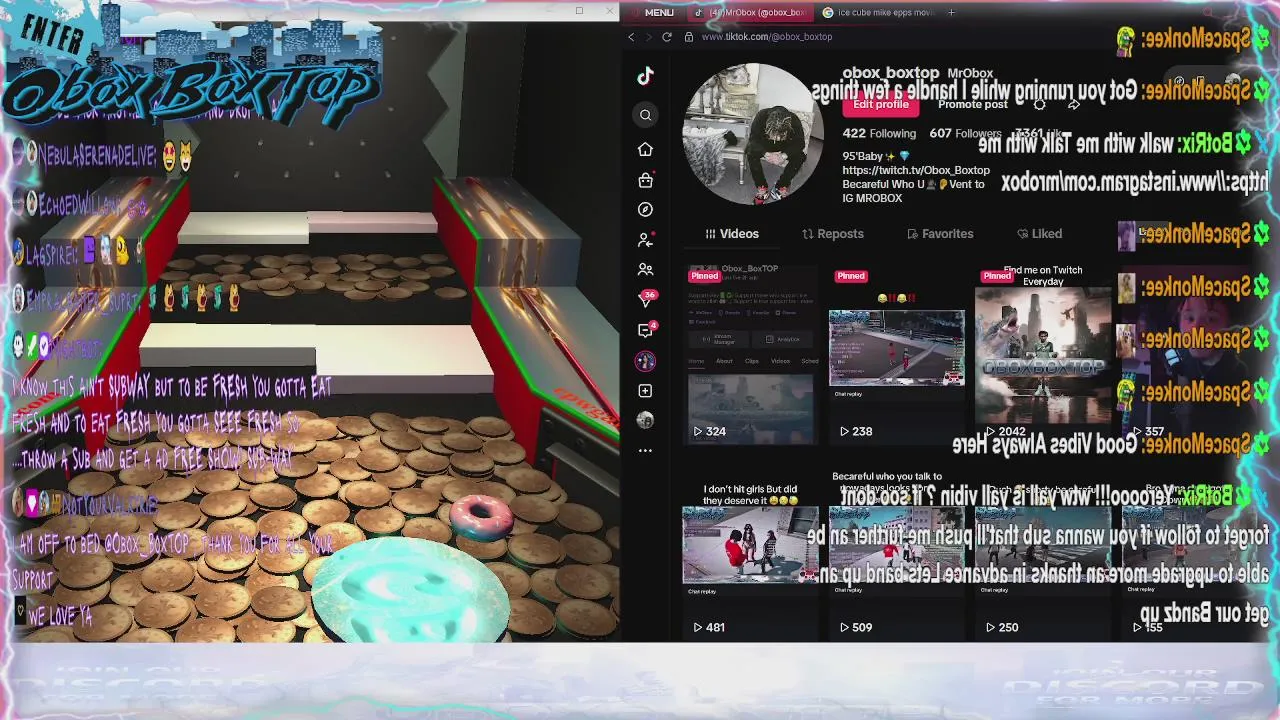Image resolution: width=1280 pixels, height=720 pixels.
Task: Select the Favorites profile tab
Action: 940,234
